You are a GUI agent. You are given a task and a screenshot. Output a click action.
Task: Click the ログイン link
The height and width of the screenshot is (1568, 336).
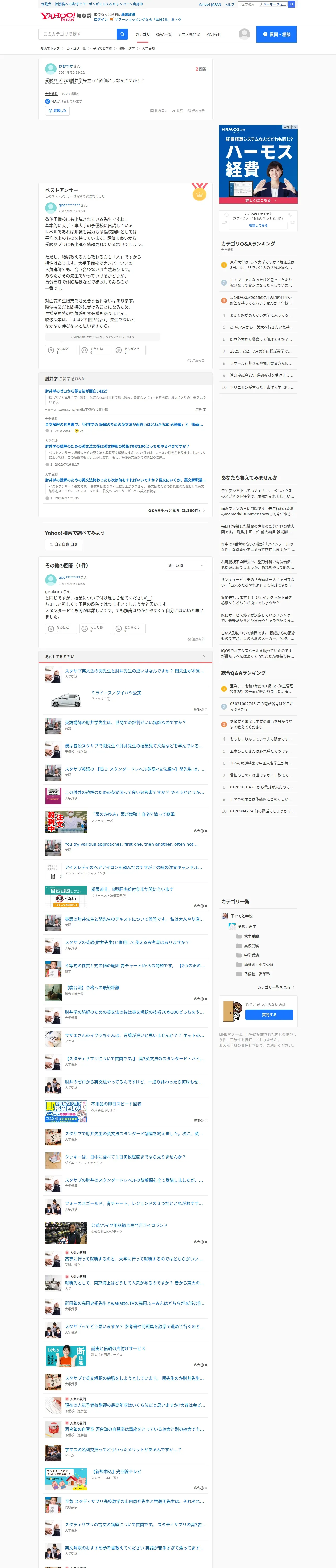coord(101,20)
